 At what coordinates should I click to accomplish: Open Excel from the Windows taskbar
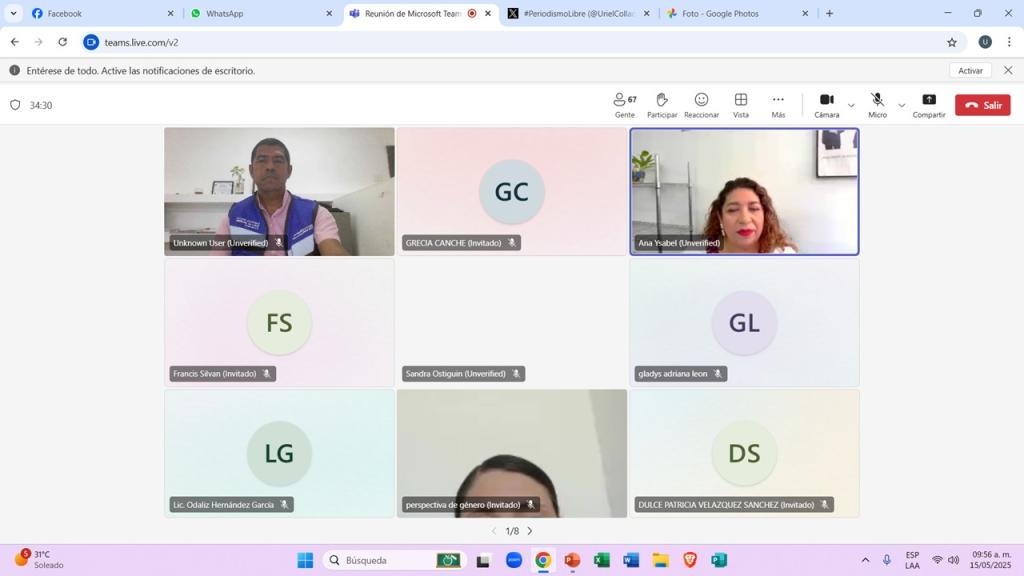point(601,560)
